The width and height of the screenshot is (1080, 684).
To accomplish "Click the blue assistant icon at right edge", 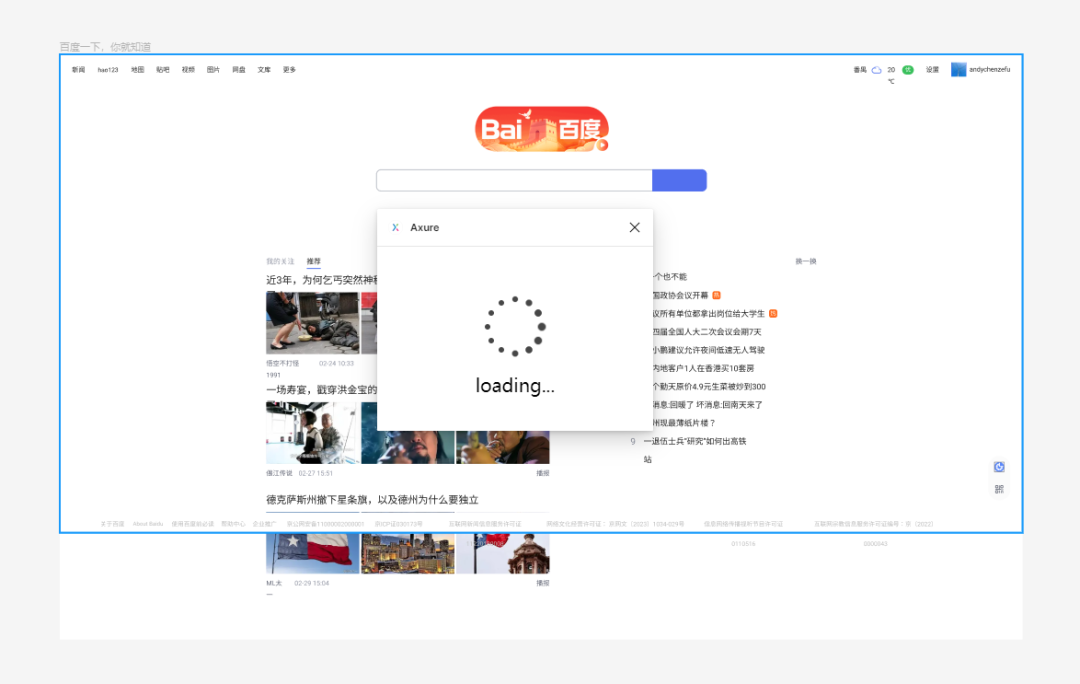I will [x=999, y=467].
